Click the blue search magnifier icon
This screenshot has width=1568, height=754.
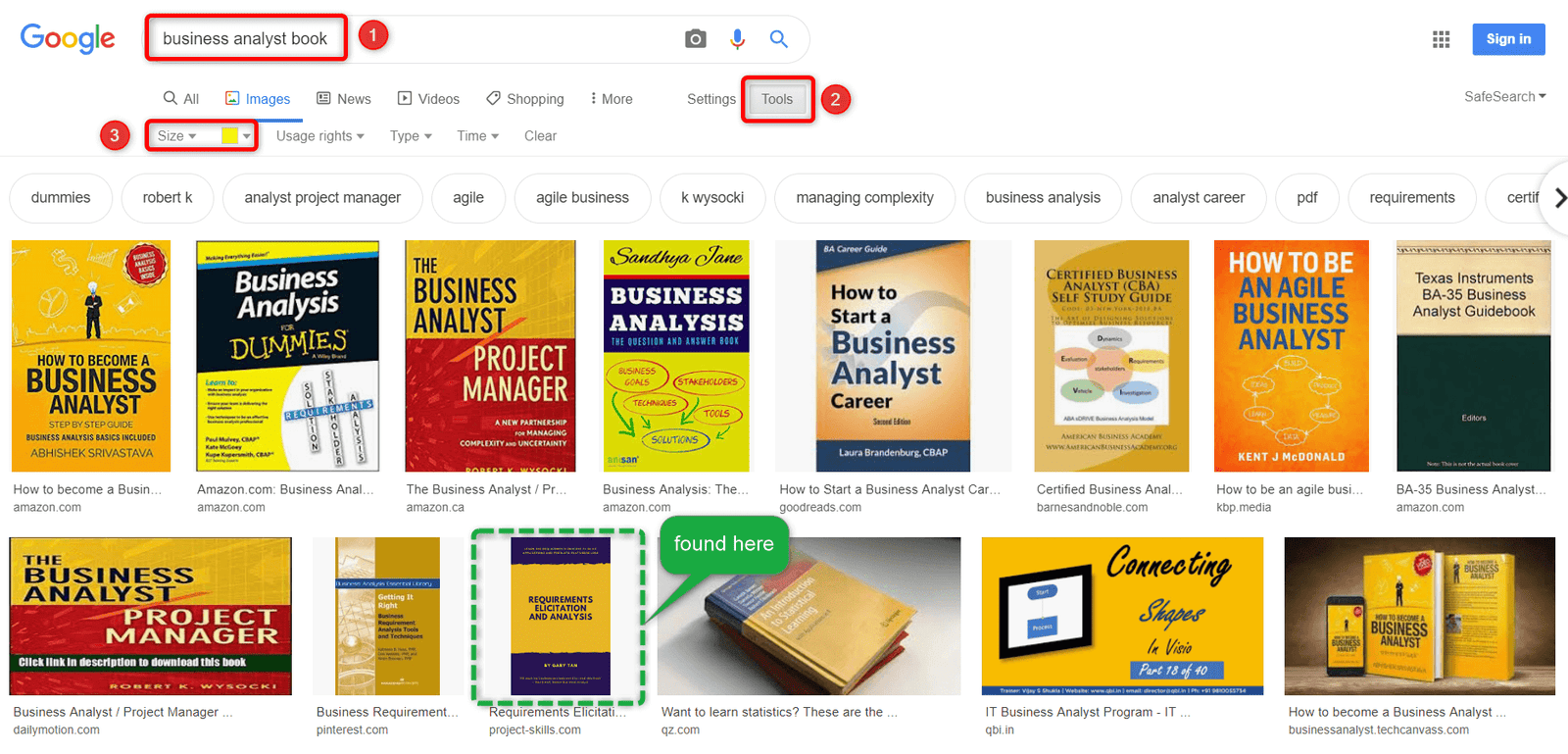tap(779, 39)
